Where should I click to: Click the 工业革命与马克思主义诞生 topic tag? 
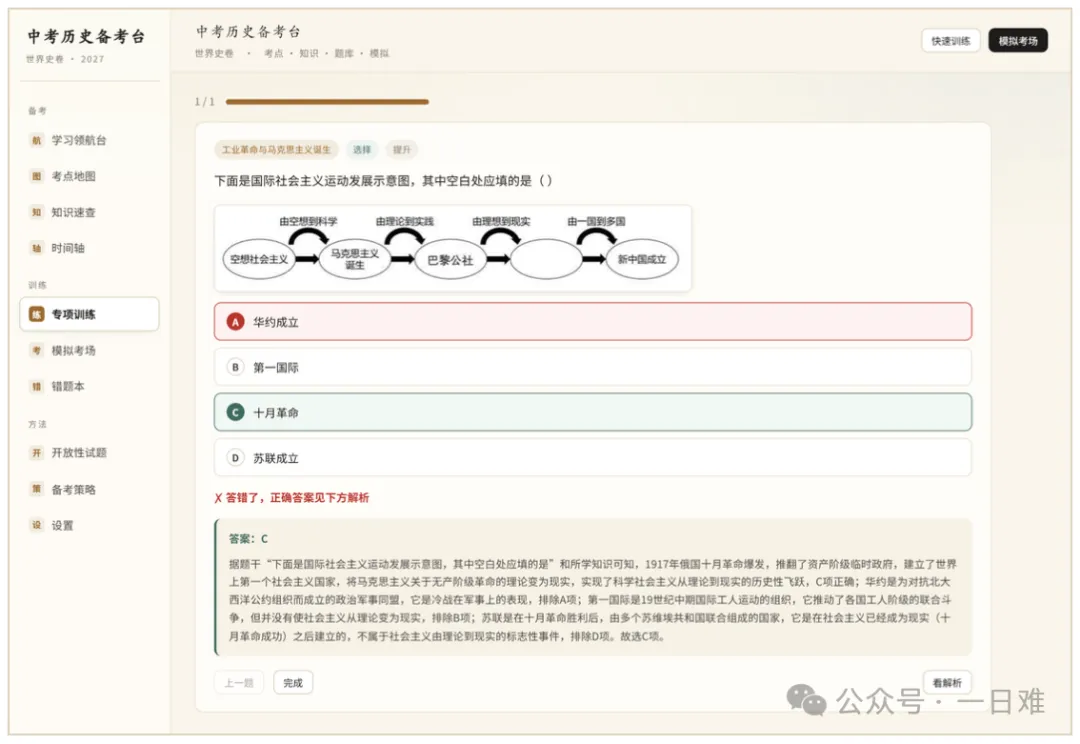click(276, 149)
